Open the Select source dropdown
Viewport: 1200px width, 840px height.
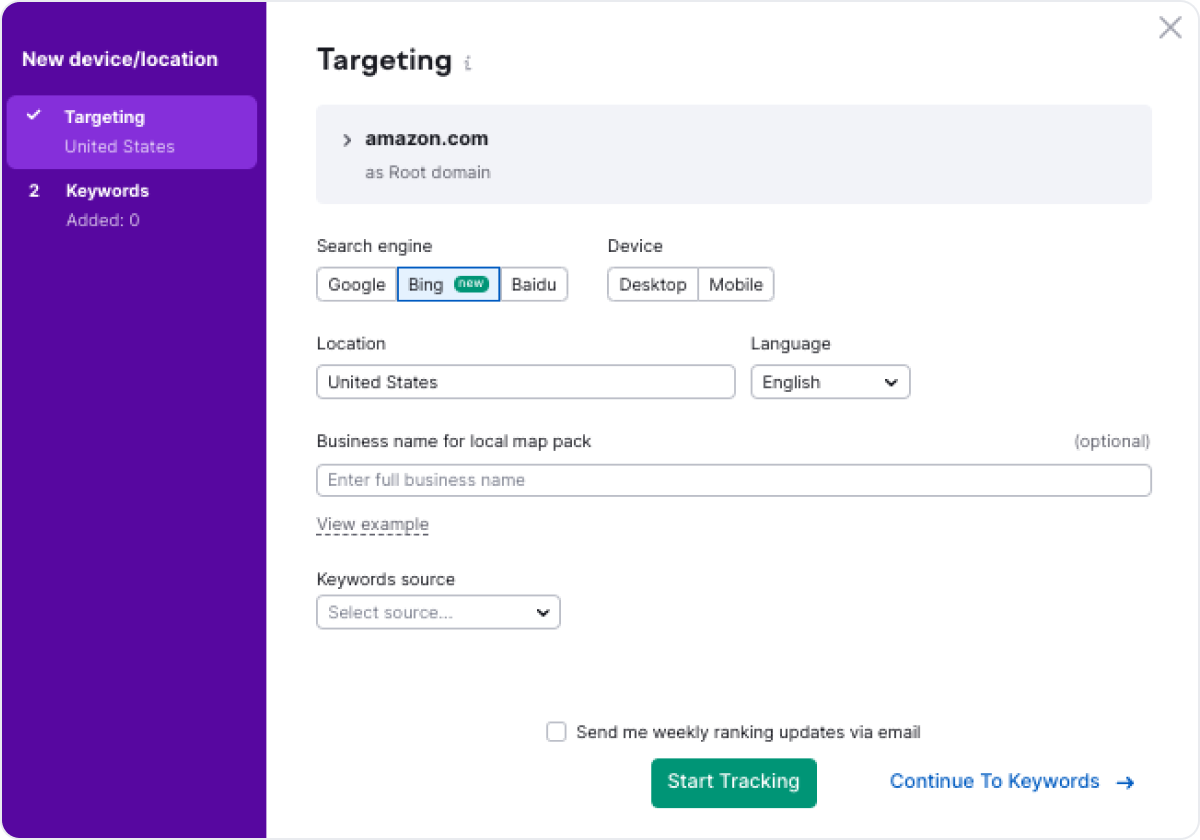438,612
